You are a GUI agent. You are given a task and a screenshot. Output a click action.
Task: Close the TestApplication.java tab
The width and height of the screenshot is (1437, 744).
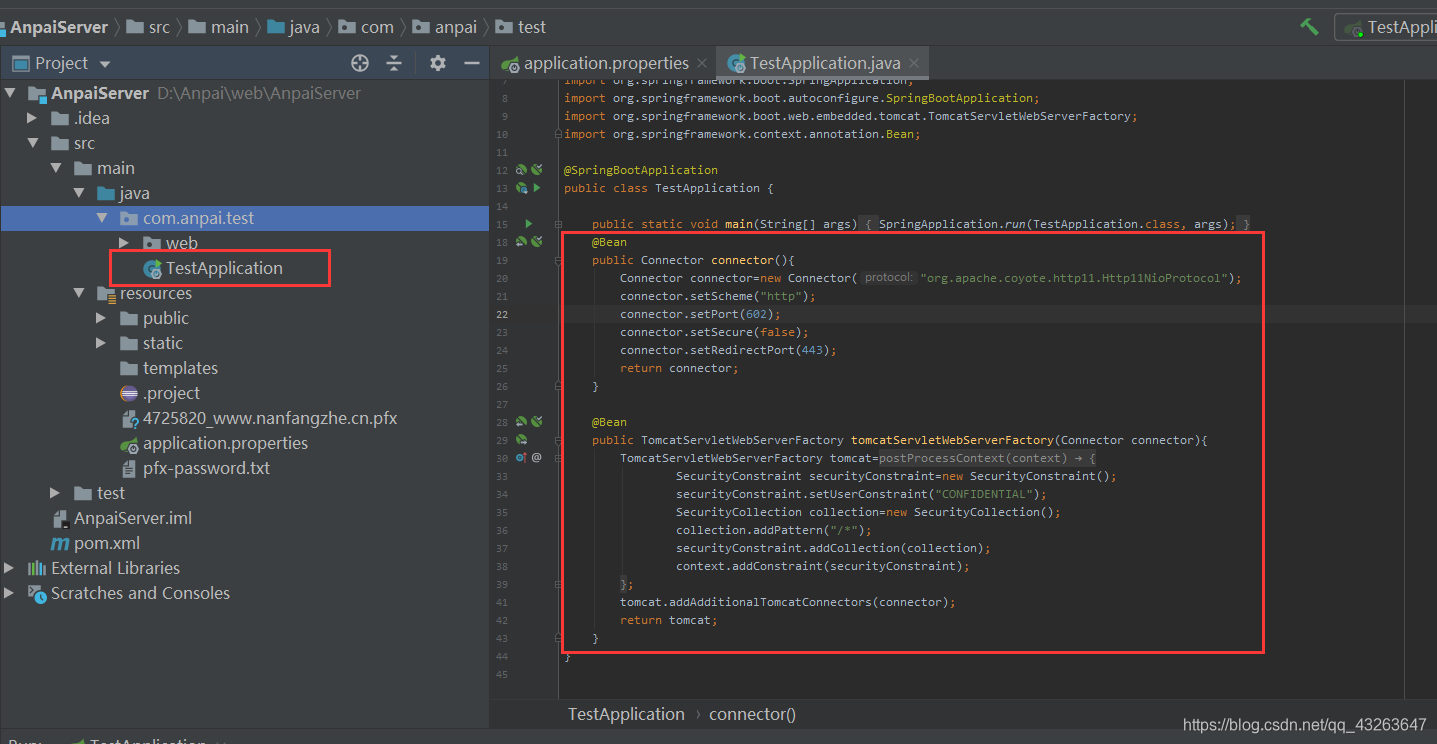914,64
